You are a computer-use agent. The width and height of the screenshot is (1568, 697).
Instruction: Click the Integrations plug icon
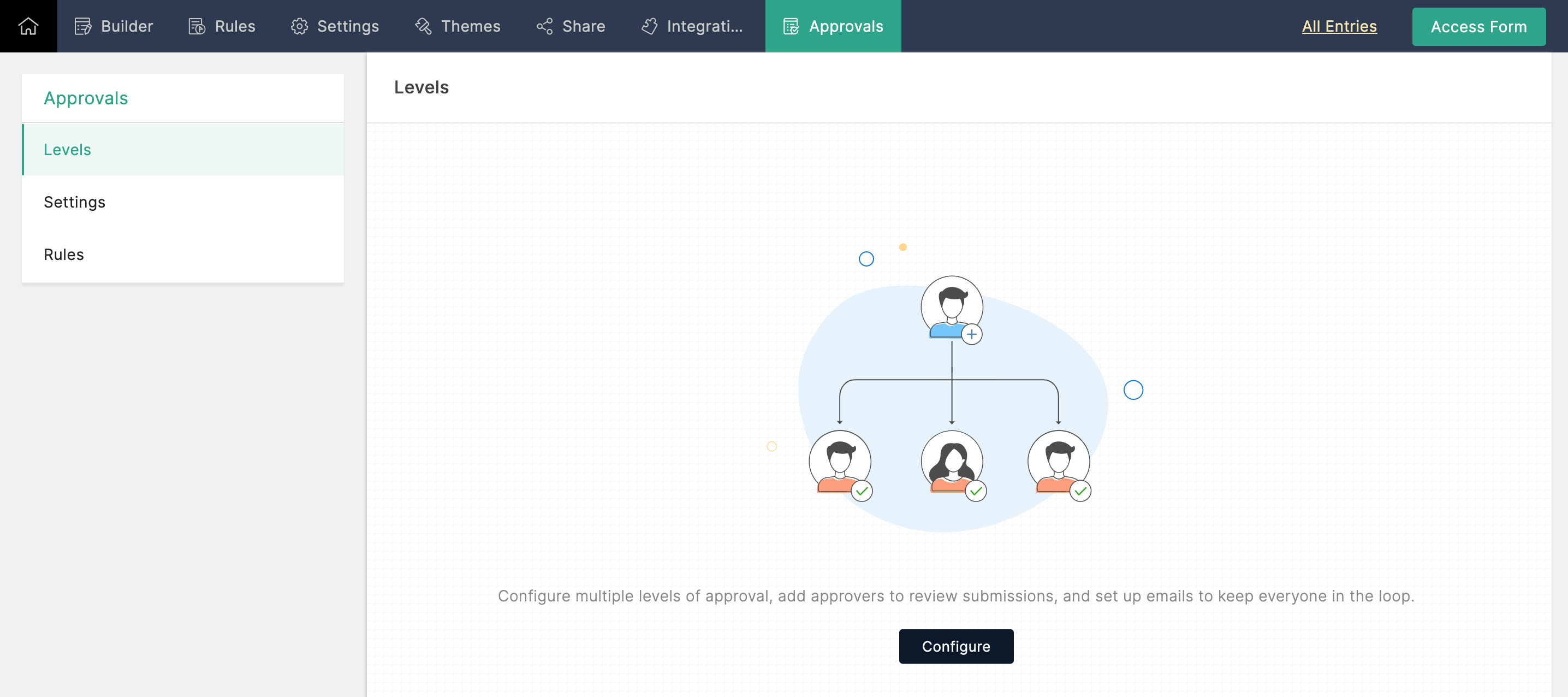[650, 26]
